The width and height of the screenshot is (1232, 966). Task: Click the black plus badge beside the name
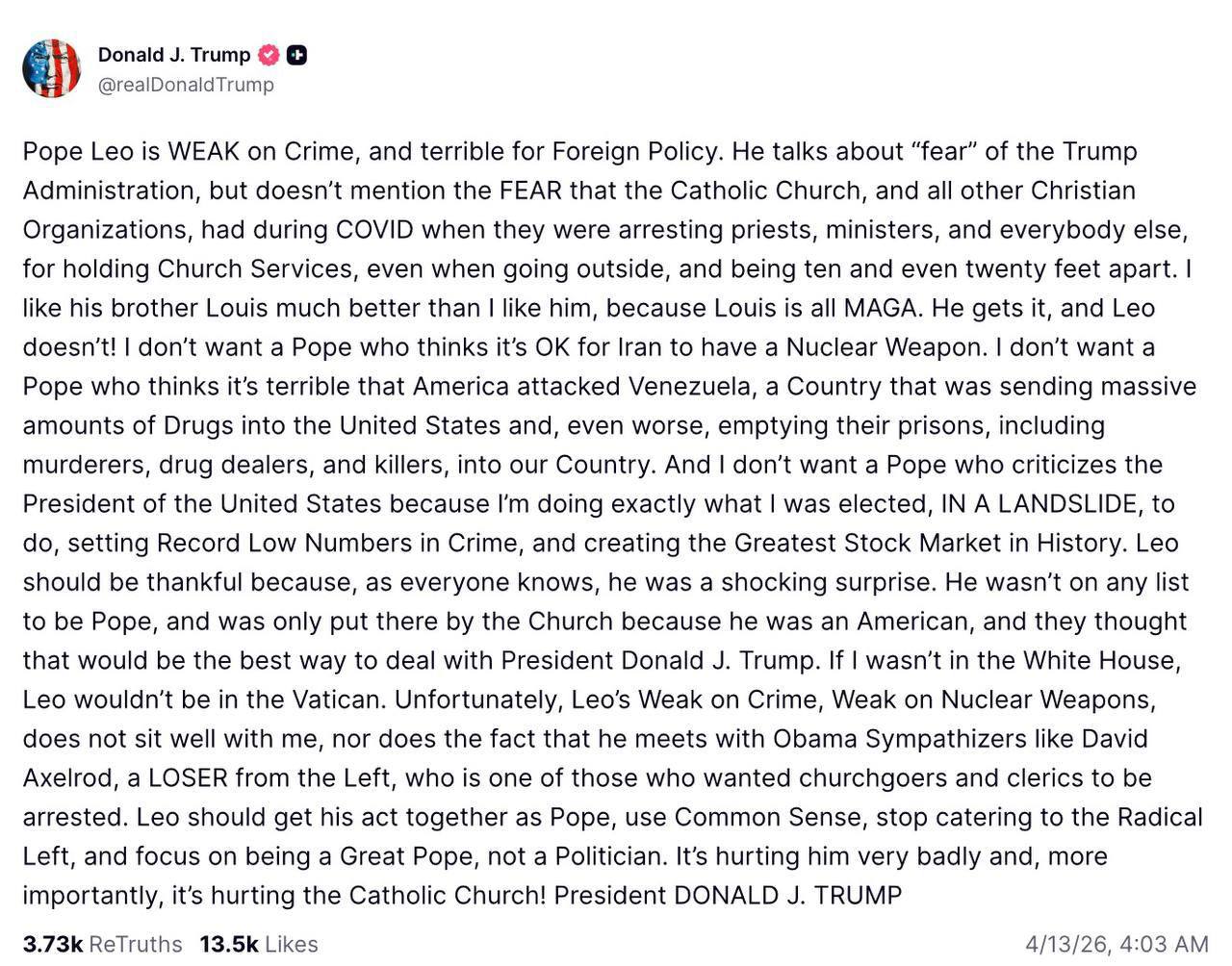tap(297, 55)
